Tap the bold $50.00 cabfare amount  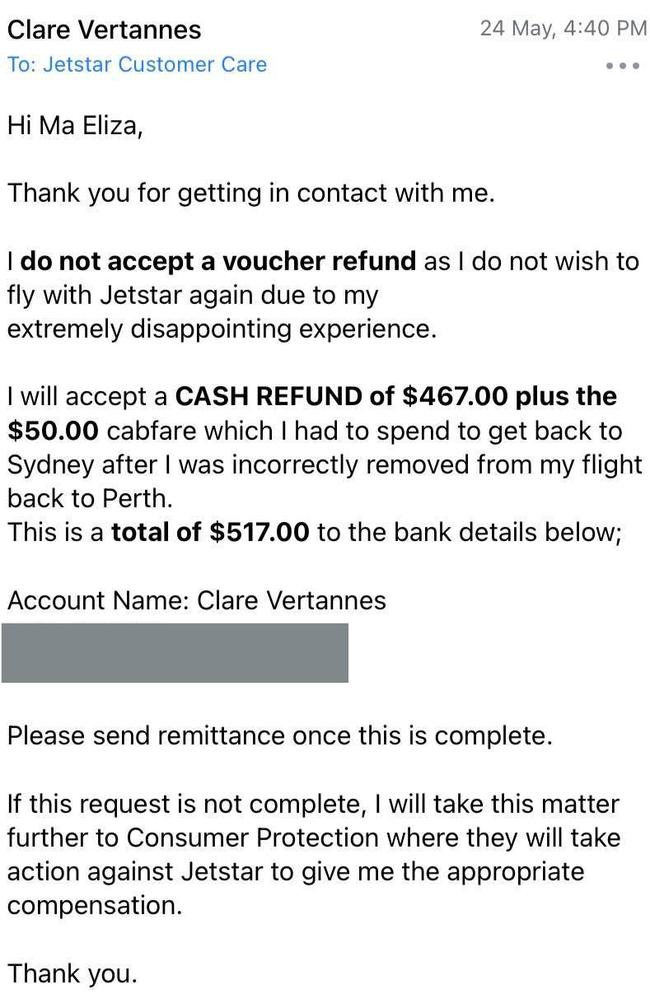click(53, 431)
